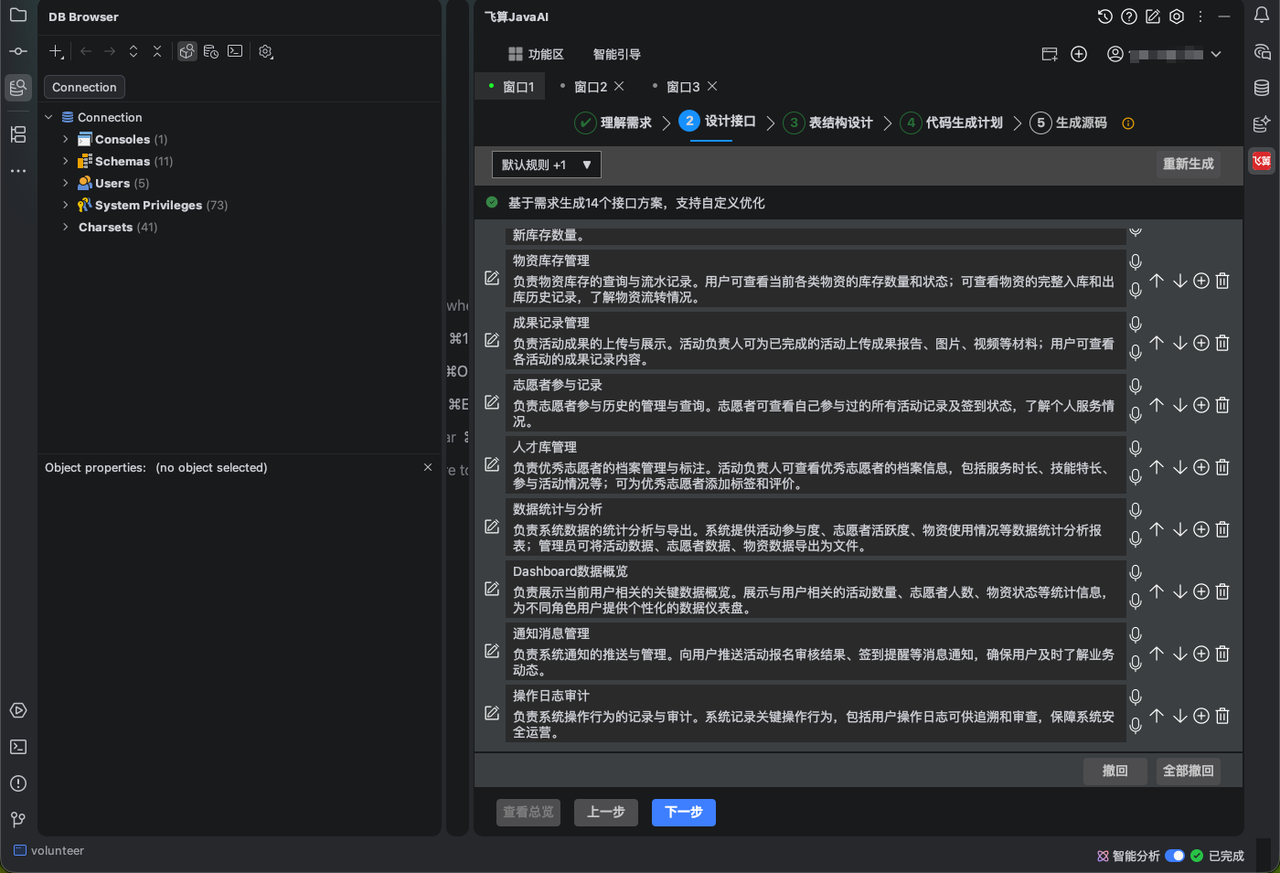Screen dimensions: 1280x873
Task: Open the Git version control tool window
Action: coord(18,819)
